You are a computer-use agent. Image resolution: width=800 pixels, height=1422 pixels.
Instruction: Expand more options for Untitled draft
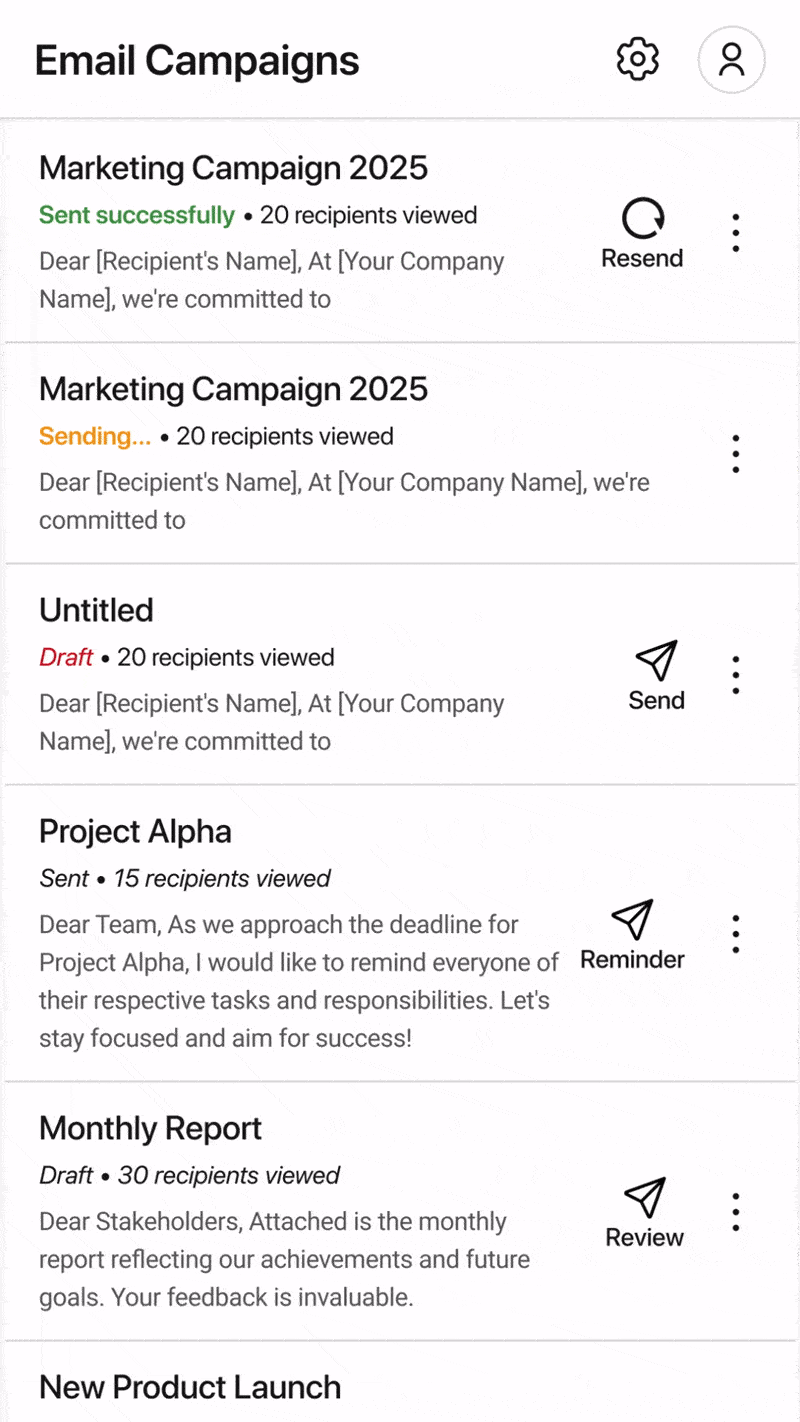736,676
